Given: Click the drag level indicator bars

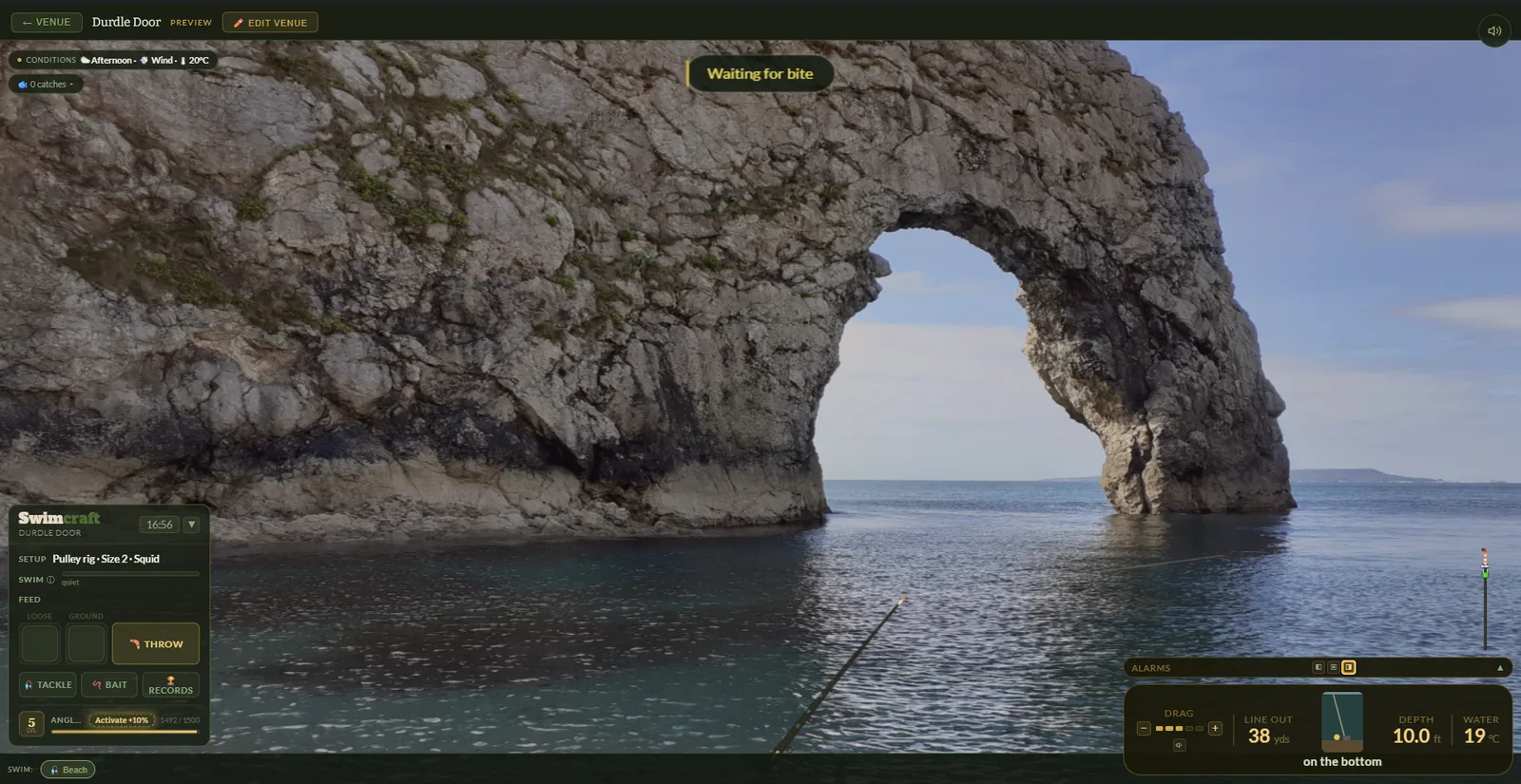Looking at the screenshot, I should [1180, 728].
